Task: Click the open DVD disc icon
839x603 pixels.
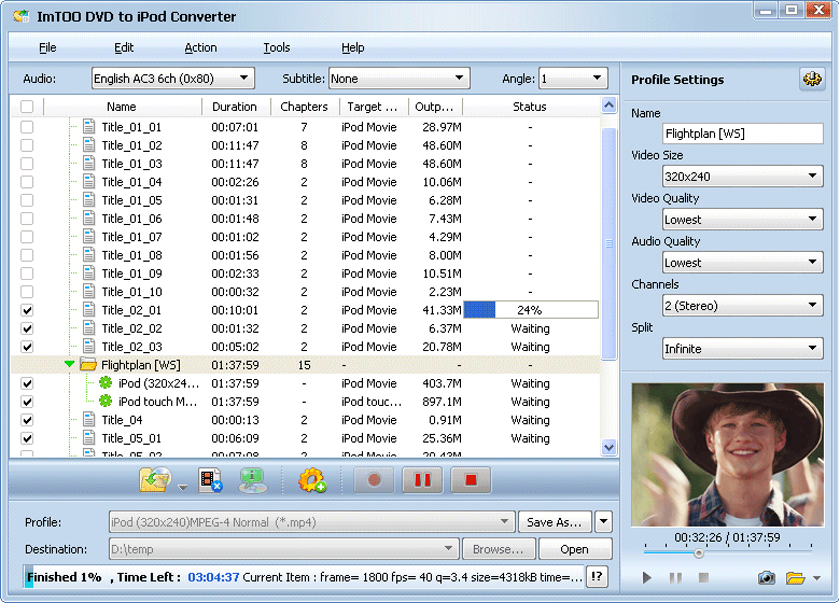Action: pyautogui.click(x=156, y=481)
